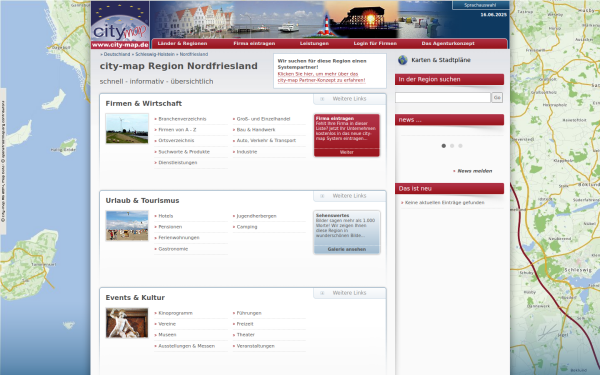
Task: Open Jugendherbergen link
Action: pos(256,216)
